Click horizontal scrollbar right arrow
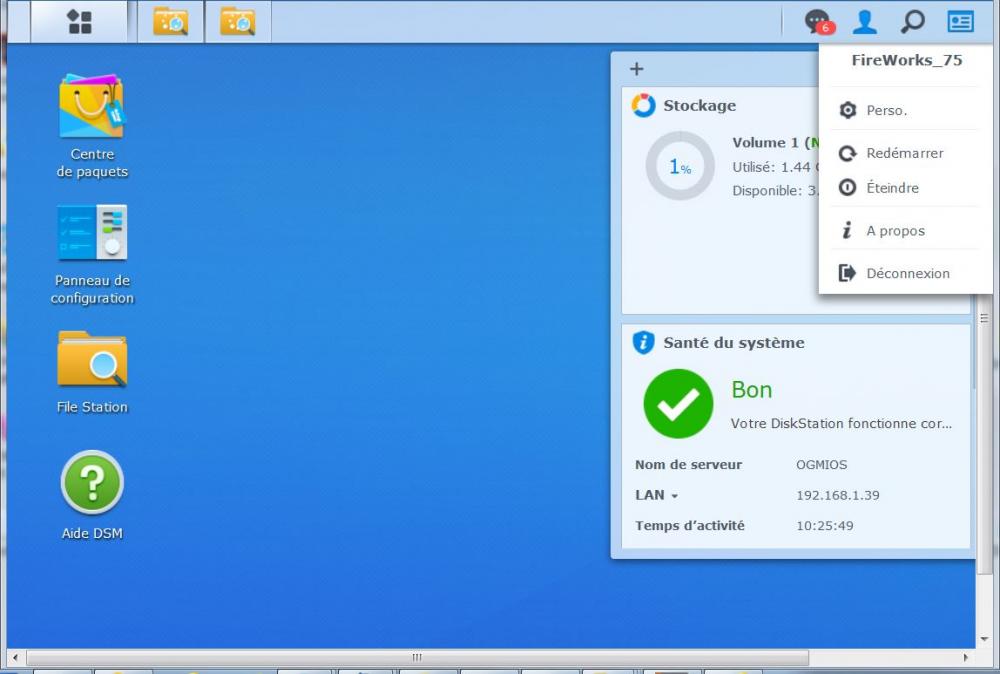1000x674 pixels. pos(966,657)
